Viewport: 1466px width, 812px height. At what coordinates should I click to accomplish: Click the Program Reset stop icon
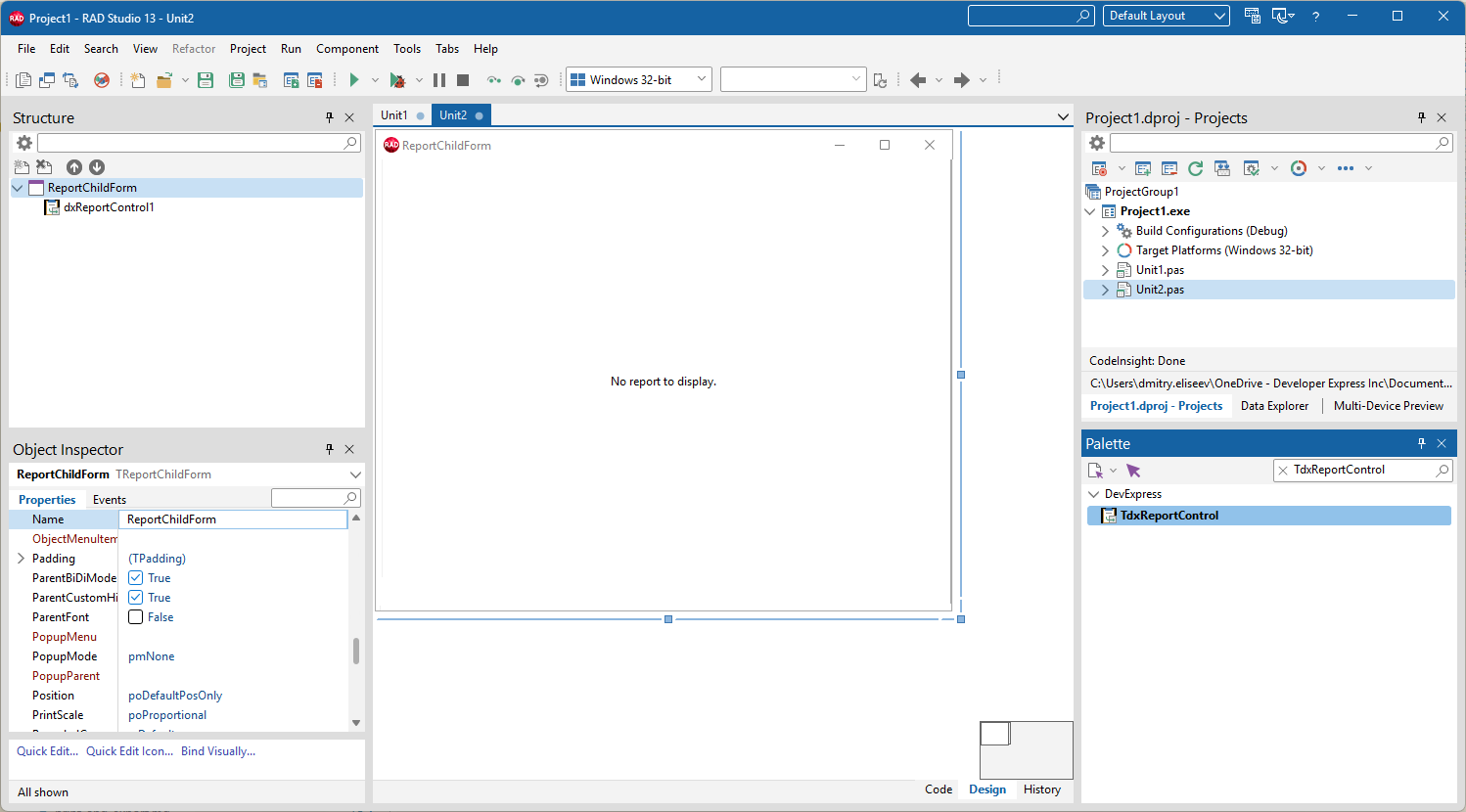click(463, 80)
